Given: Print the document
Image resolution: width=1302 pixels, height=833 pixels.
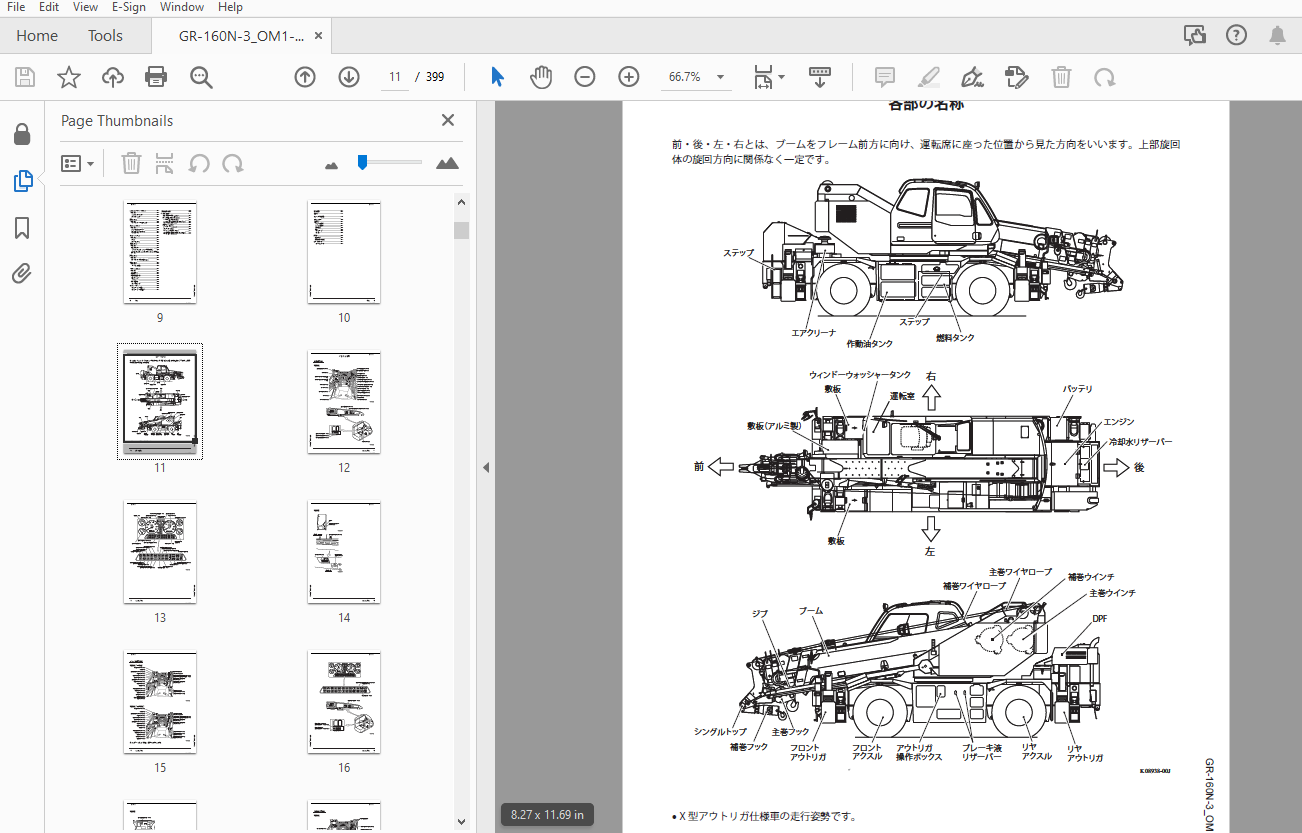Looking at the screenshot, I should point(156,77).
